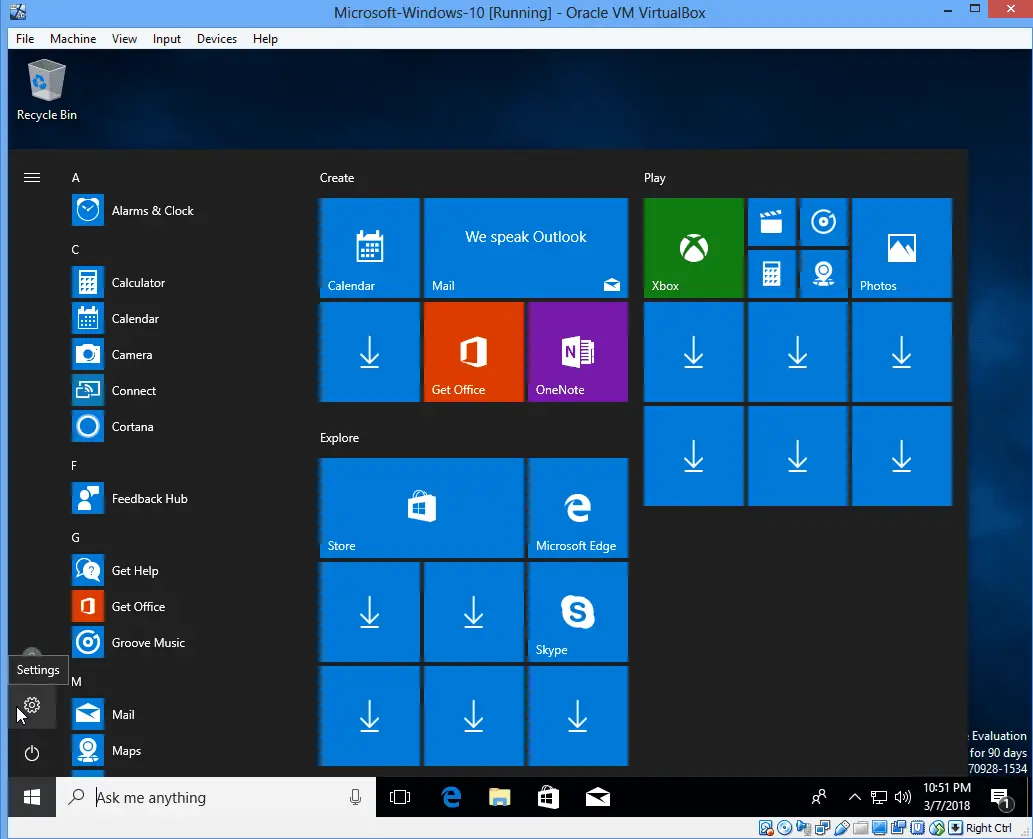The height and width of the screenshot is (839, 1033).
Task: Open the Calculator small tile
Action: [x=771, y=274]
